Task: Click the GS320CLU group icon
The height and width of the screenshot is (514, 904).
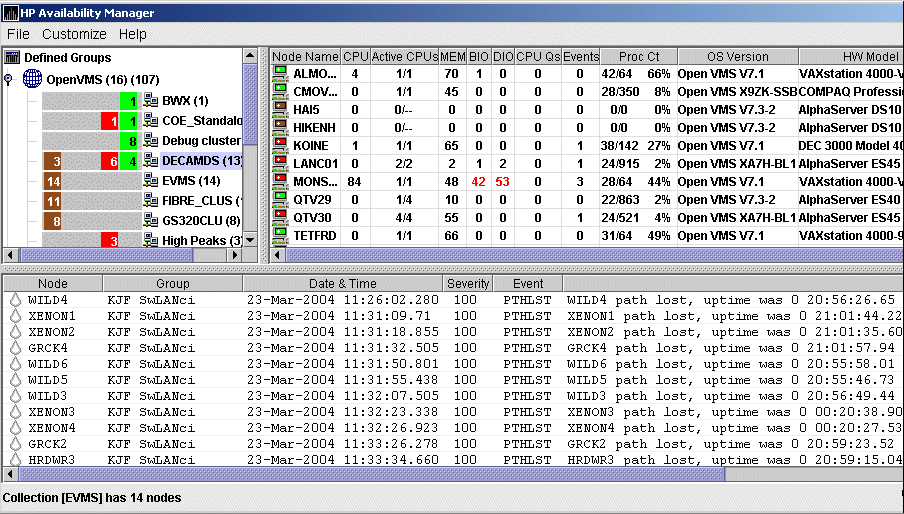Action: pos(150,221)
